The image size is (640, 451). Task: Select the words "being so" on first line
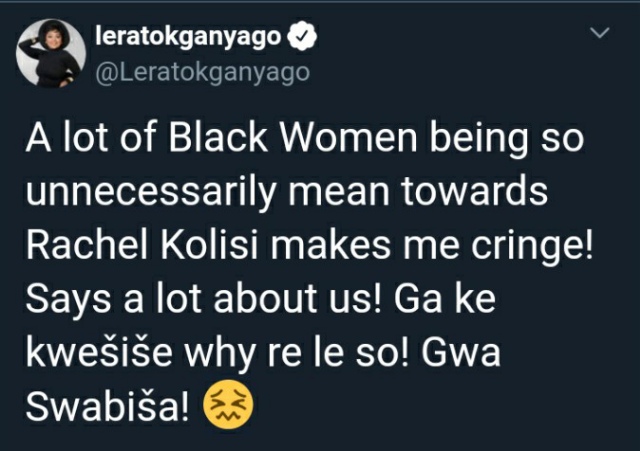click(x=507, y=138)
